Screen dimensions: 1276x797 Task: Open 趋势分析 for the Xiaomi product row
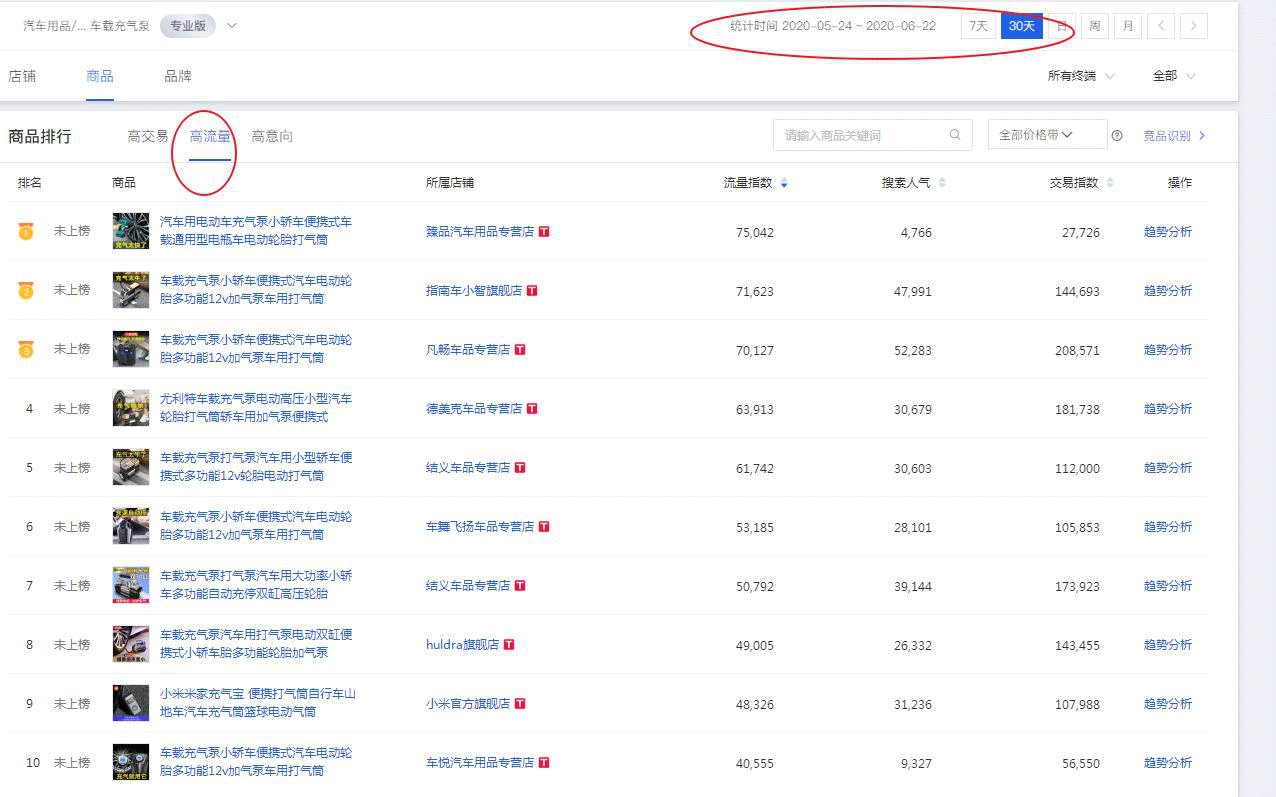point(1167,704)
